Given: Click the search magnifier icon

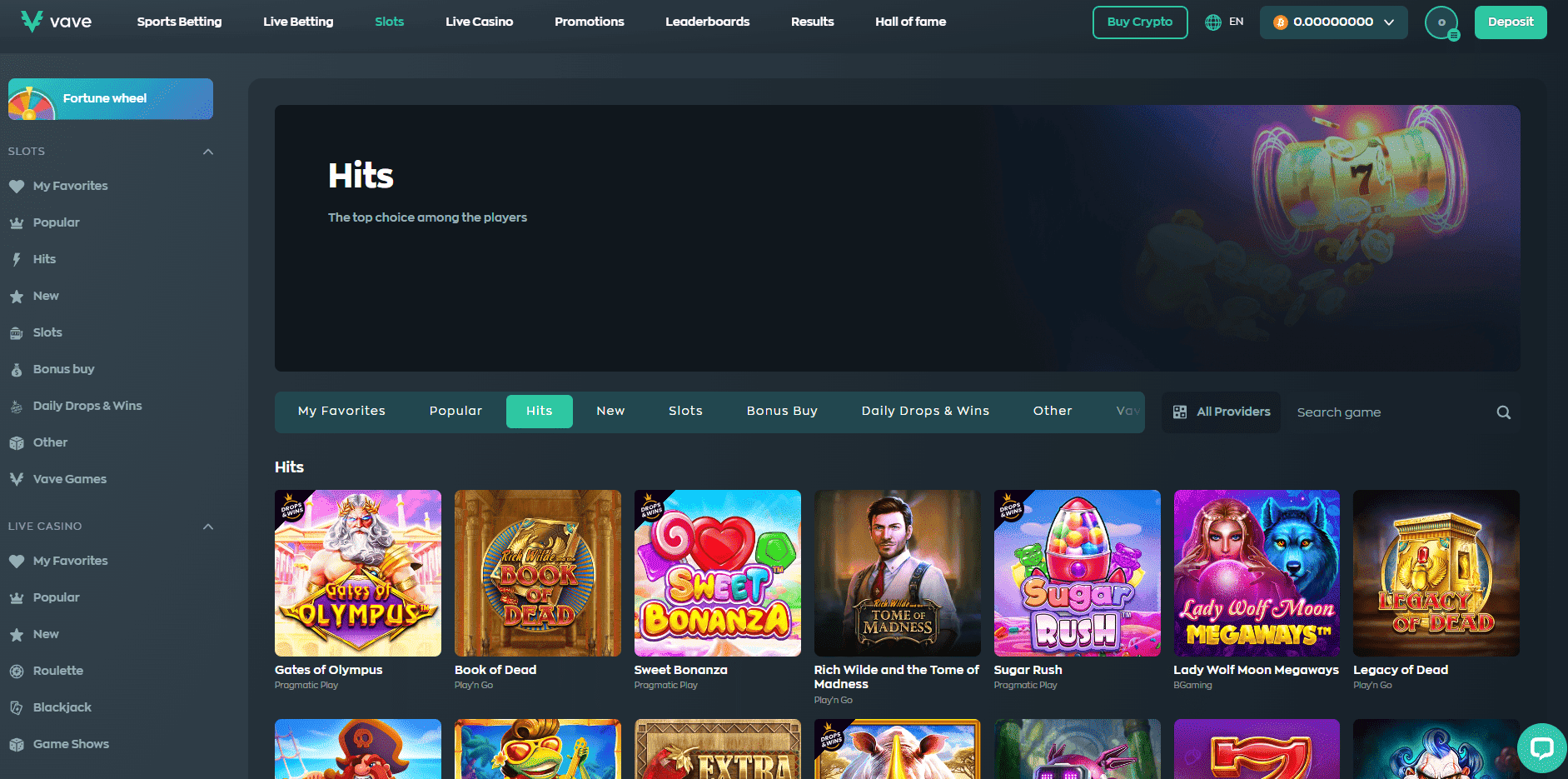Looking at the screenshot, I should point(1503,412).
